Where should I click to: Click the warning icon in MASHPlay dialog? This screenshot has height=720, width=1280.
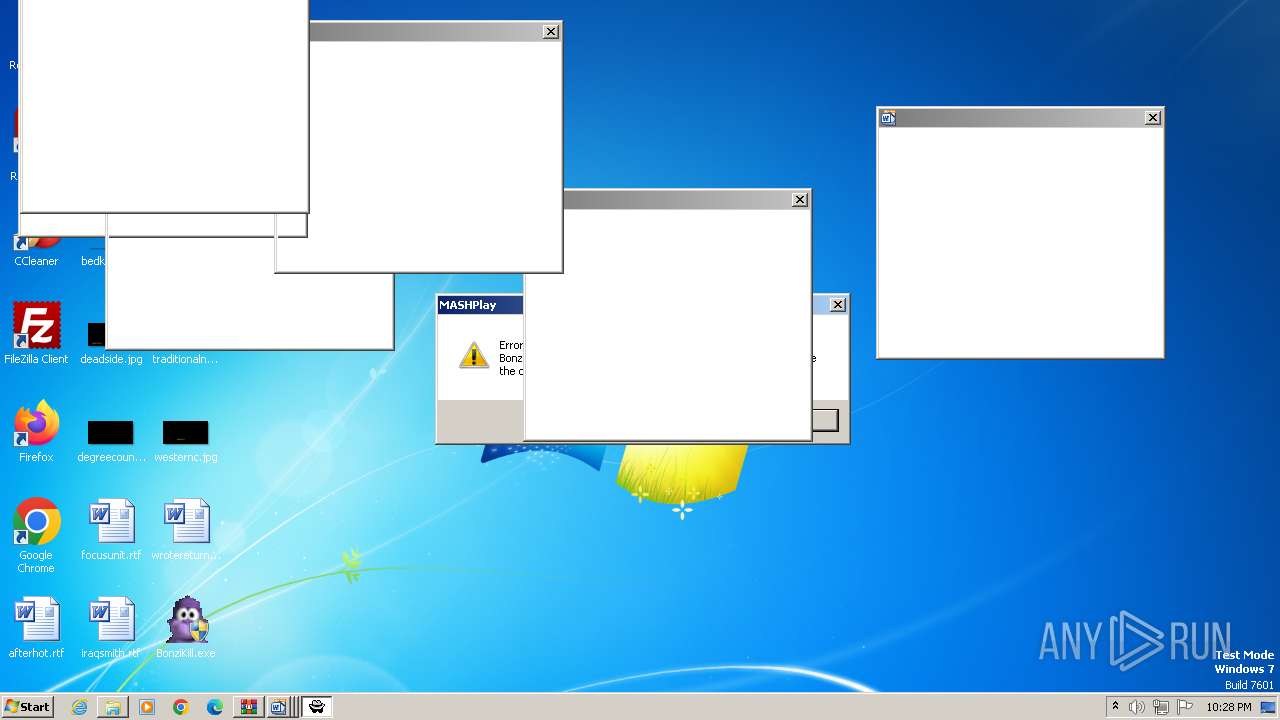pos(474,355)
